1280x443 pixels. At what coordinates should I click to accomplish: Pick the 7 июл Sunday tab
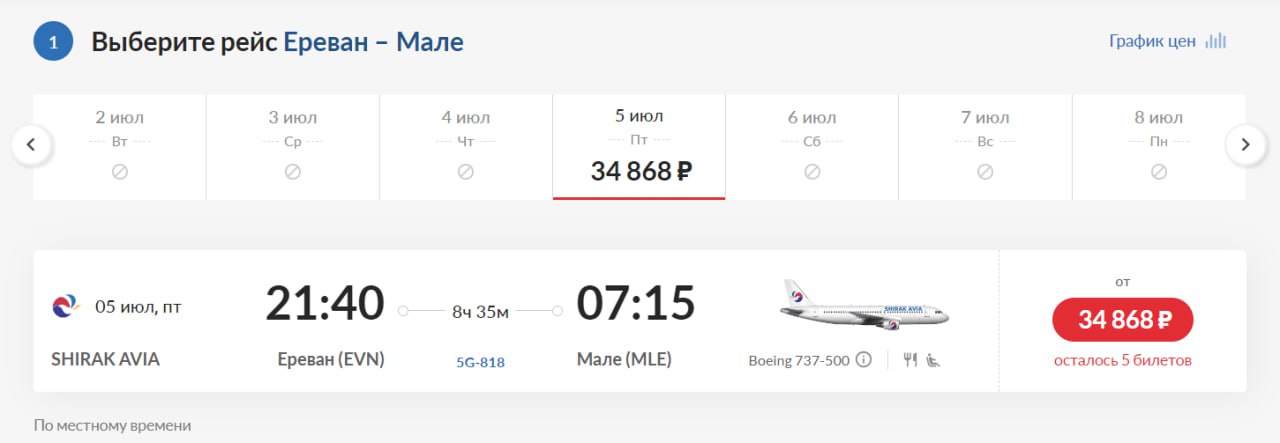[985, 146]
